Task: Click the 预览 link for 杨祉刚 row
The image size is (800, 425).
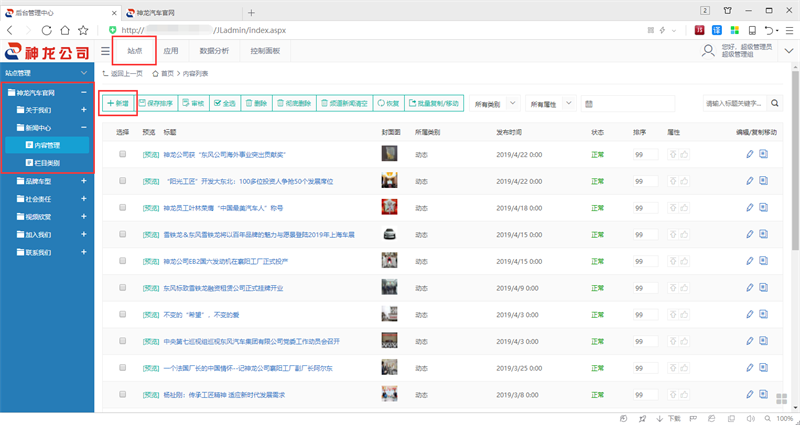Action: [x=151, y=395]
